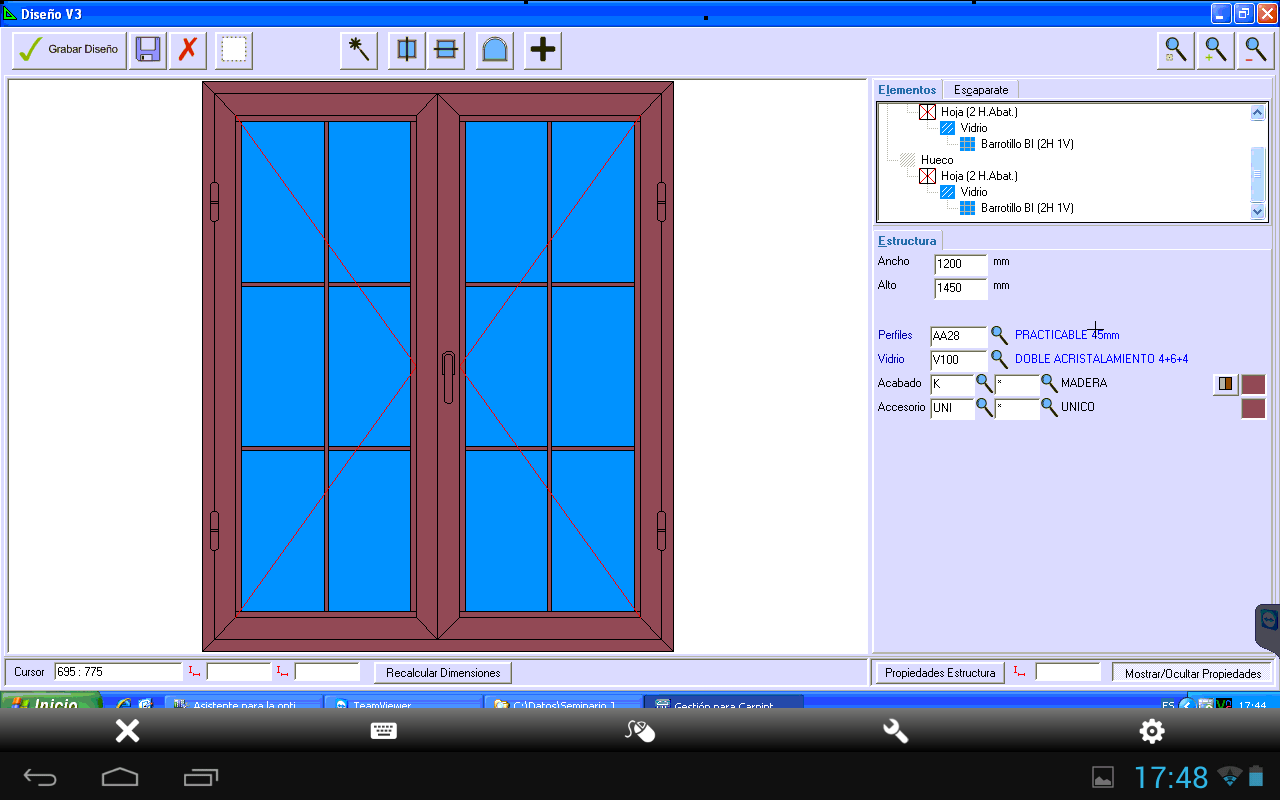The image size is (1280, 800).
Task: Select the Hueco node in the tree
Action: [936, 160]
